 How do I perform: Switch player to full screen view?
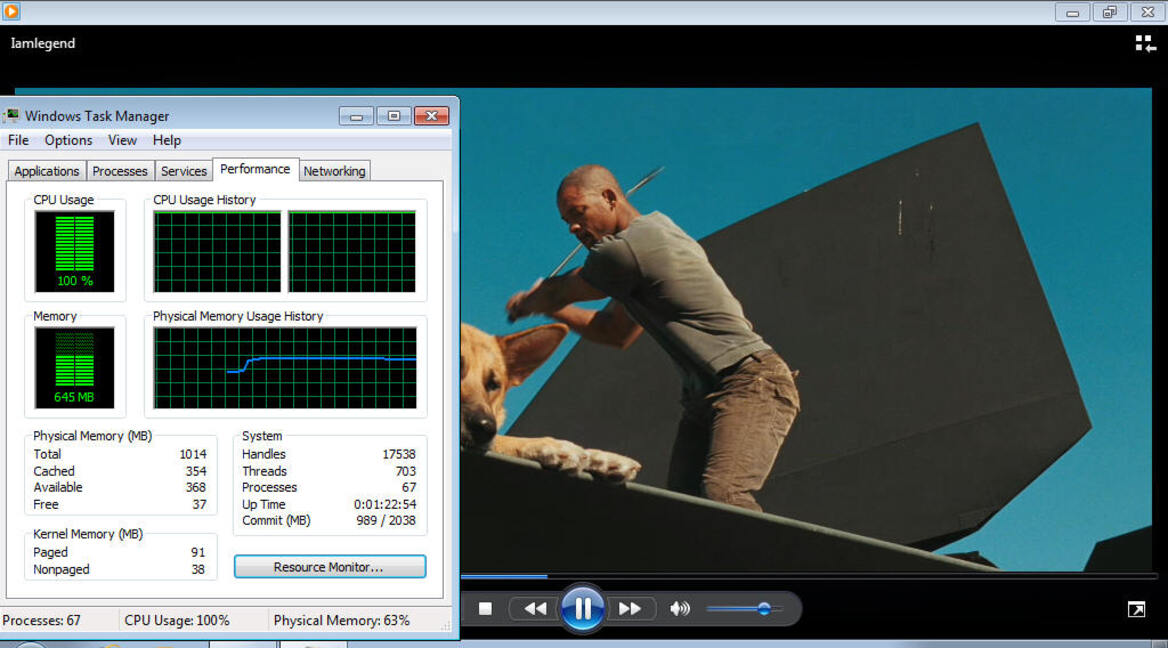pyautogui.click(x=1136, y=609)
